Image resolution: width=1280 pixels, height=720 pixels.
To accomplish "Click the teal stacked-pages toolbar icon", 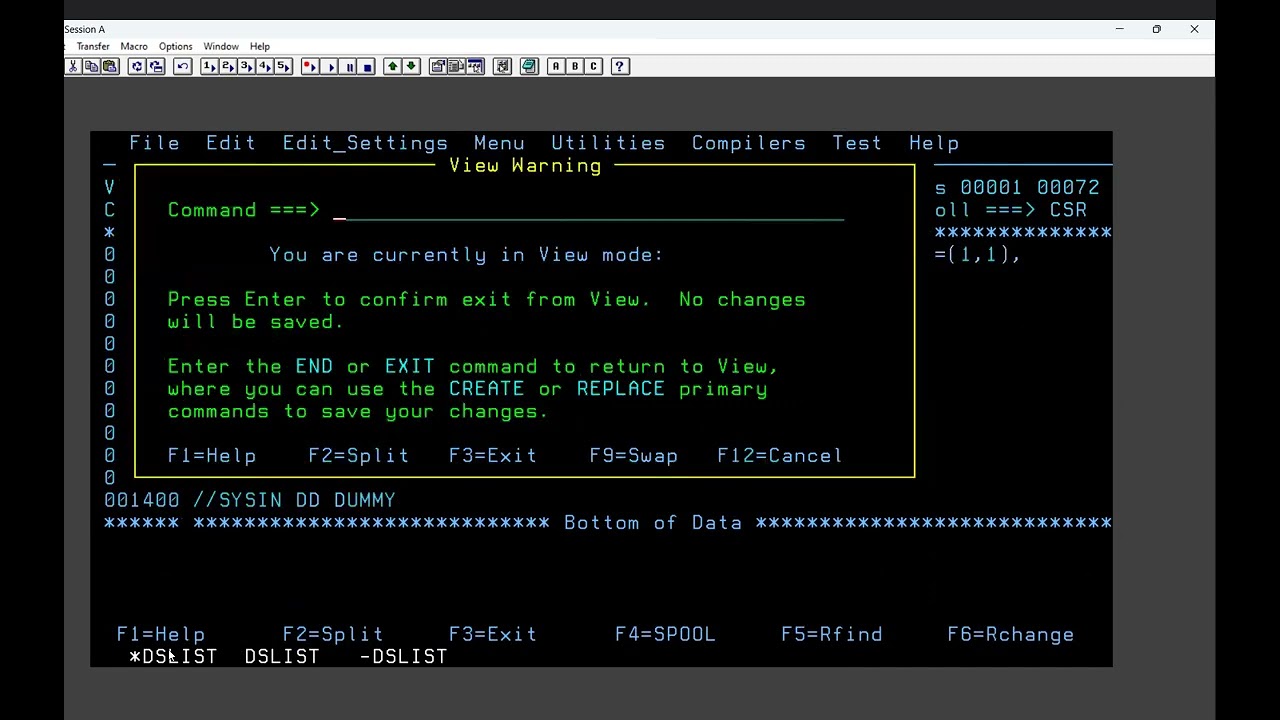I will (x=529, y=66).
